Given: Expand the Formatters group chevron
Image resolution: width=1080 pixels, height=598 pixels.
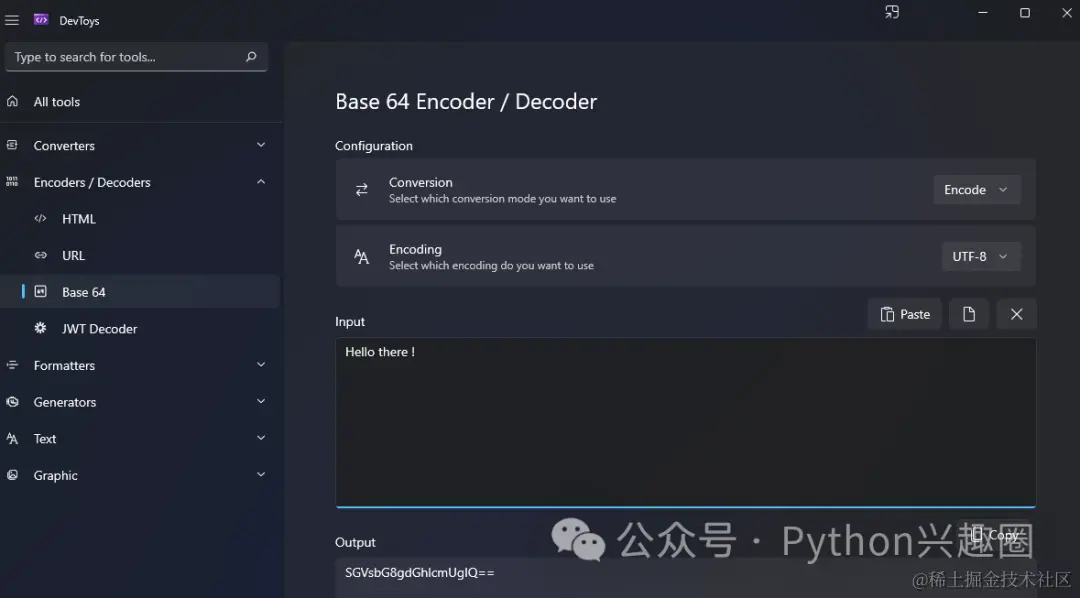Looking at the screenshot, I should [261, 364].
